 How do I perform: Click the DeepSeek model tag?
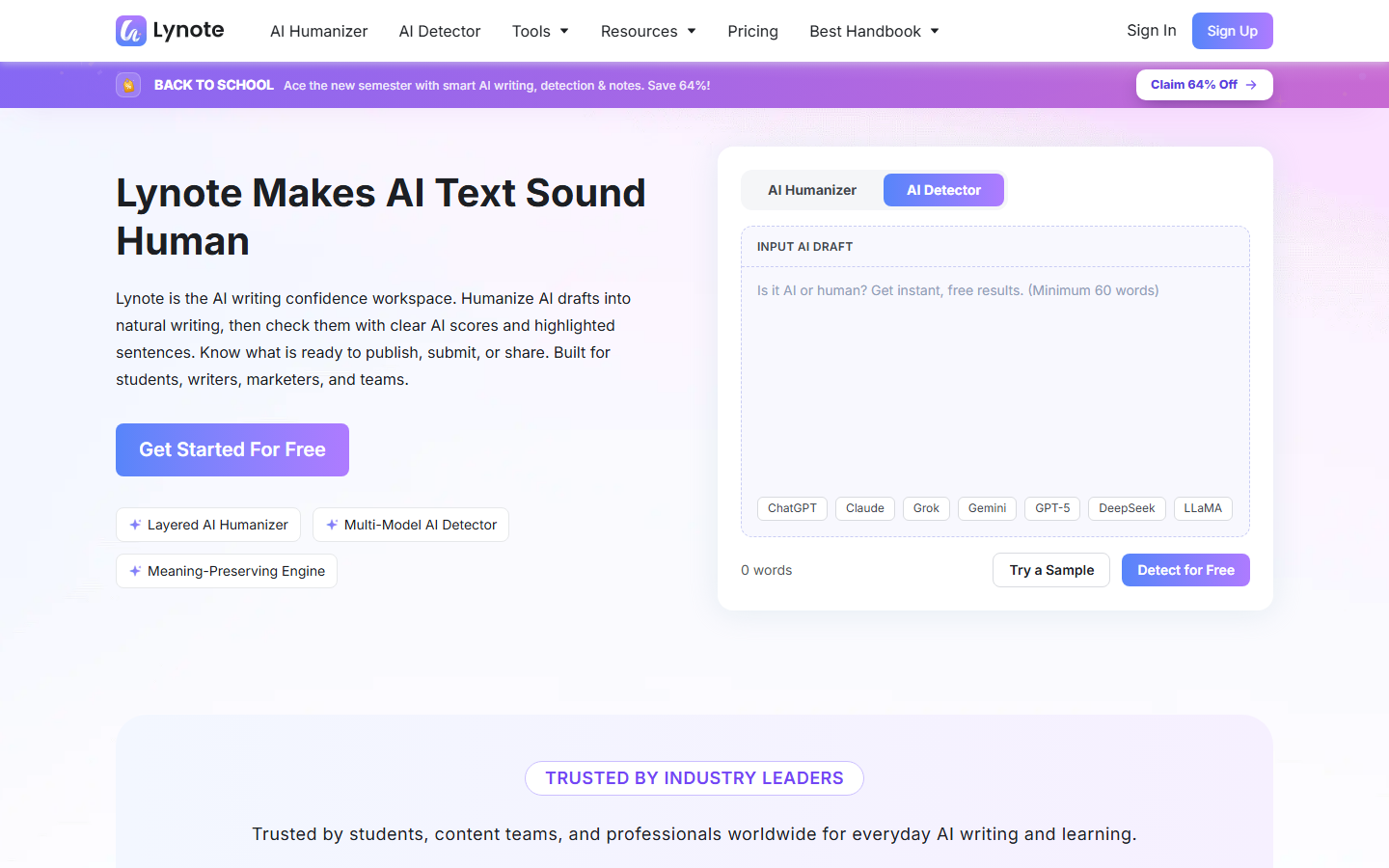pyautogui.click(x=1127, y=508)
